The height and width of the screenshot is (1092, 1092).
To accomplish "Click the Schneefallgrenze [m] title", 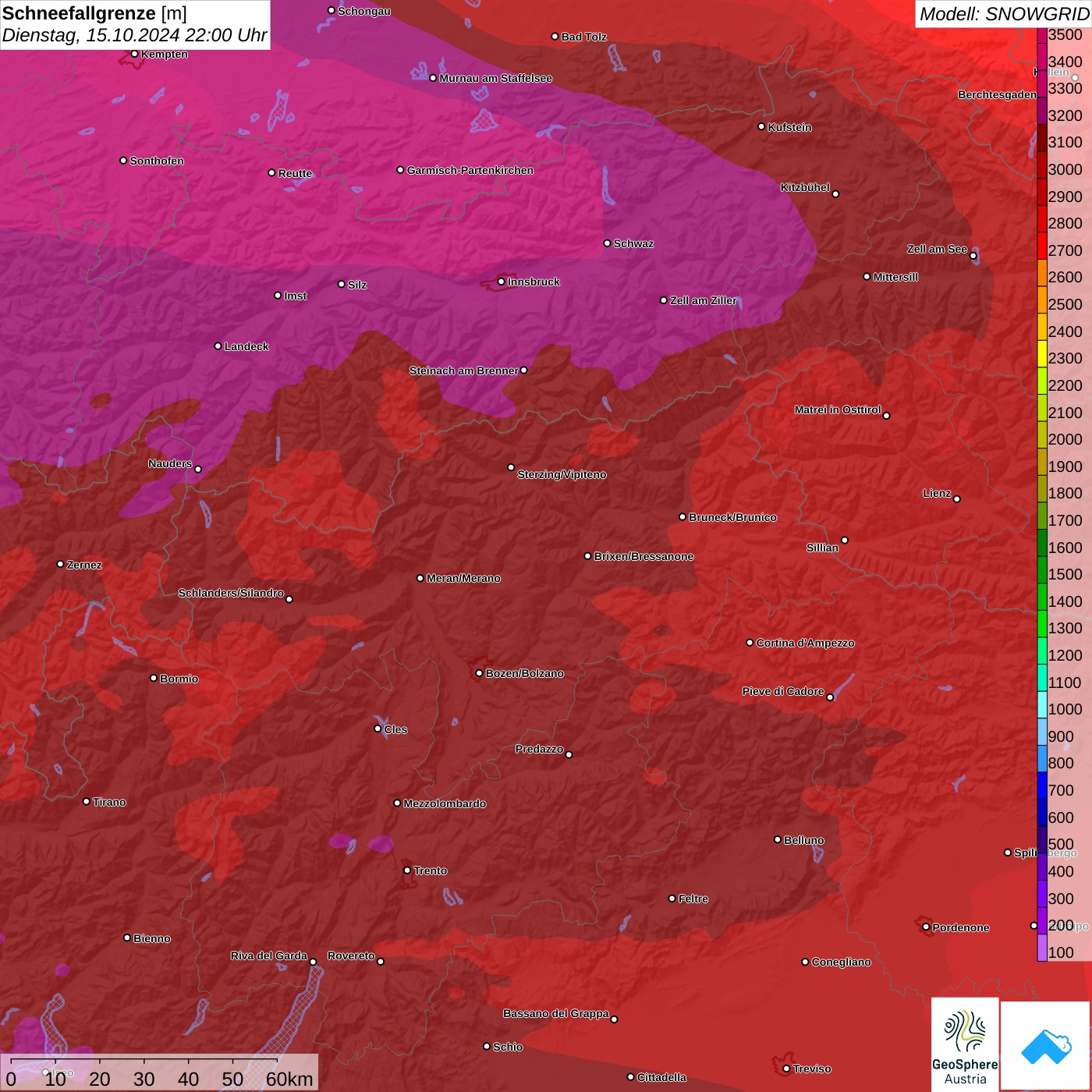I will coord(94,13).
